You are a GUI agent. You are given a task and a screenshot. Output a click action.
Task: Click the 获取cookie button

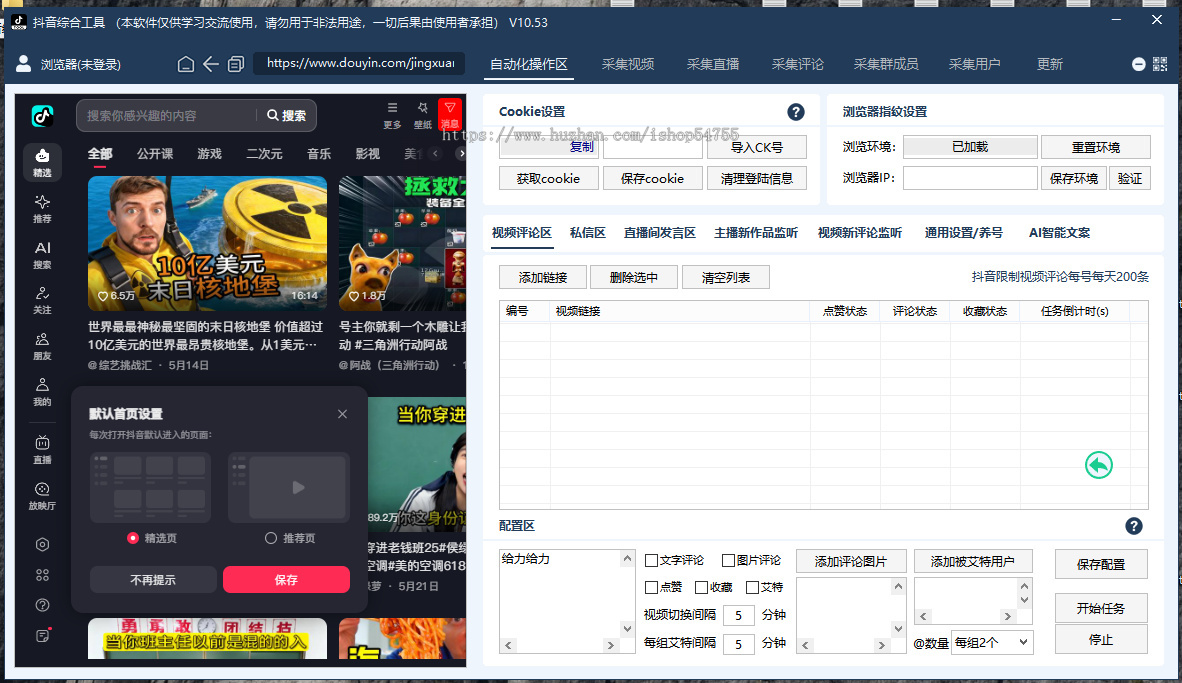click(548, 179)
